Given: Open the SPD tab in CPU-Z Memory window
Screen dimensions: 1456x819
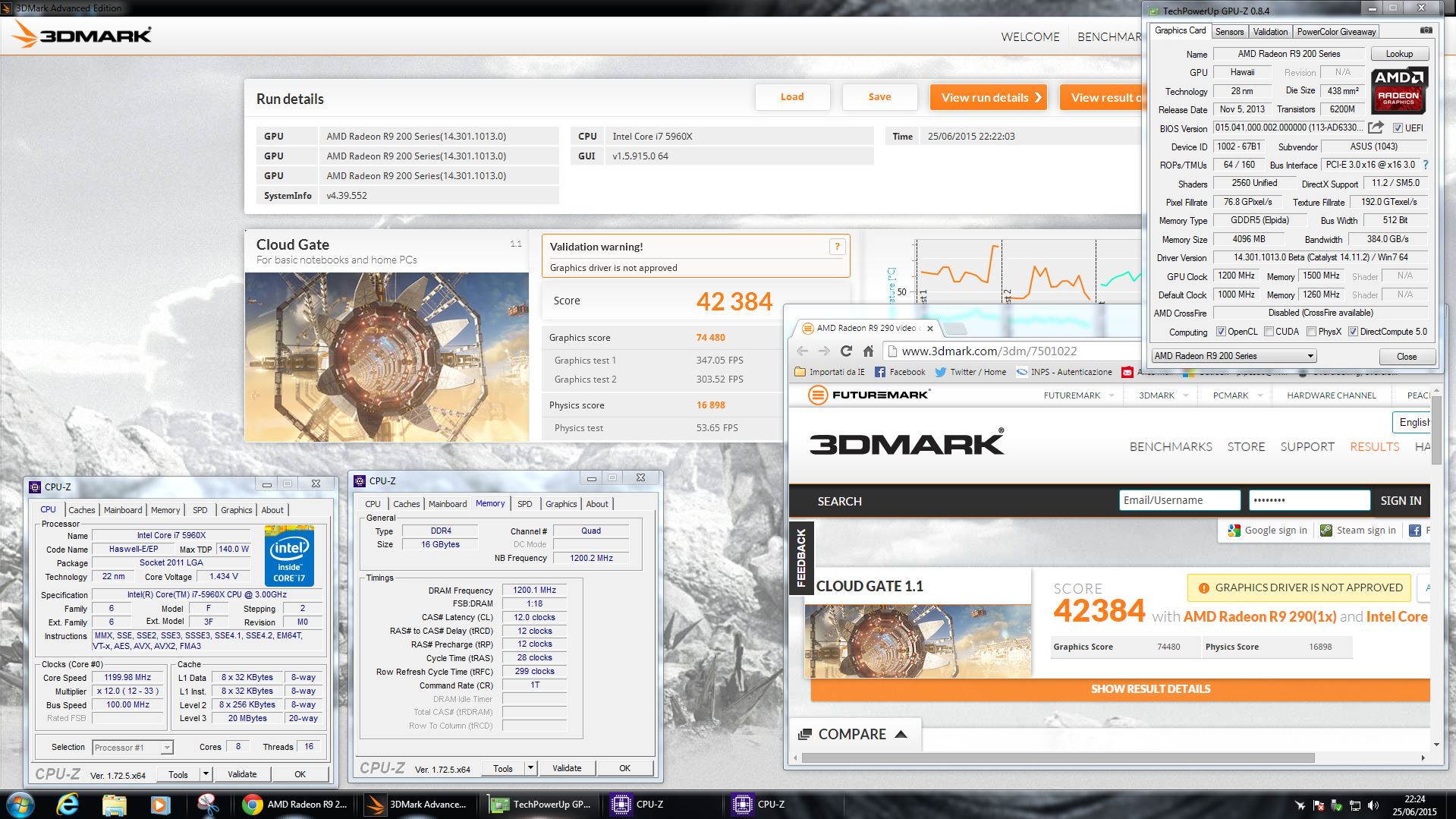Looking at the screenshot, I should [524, 504].
